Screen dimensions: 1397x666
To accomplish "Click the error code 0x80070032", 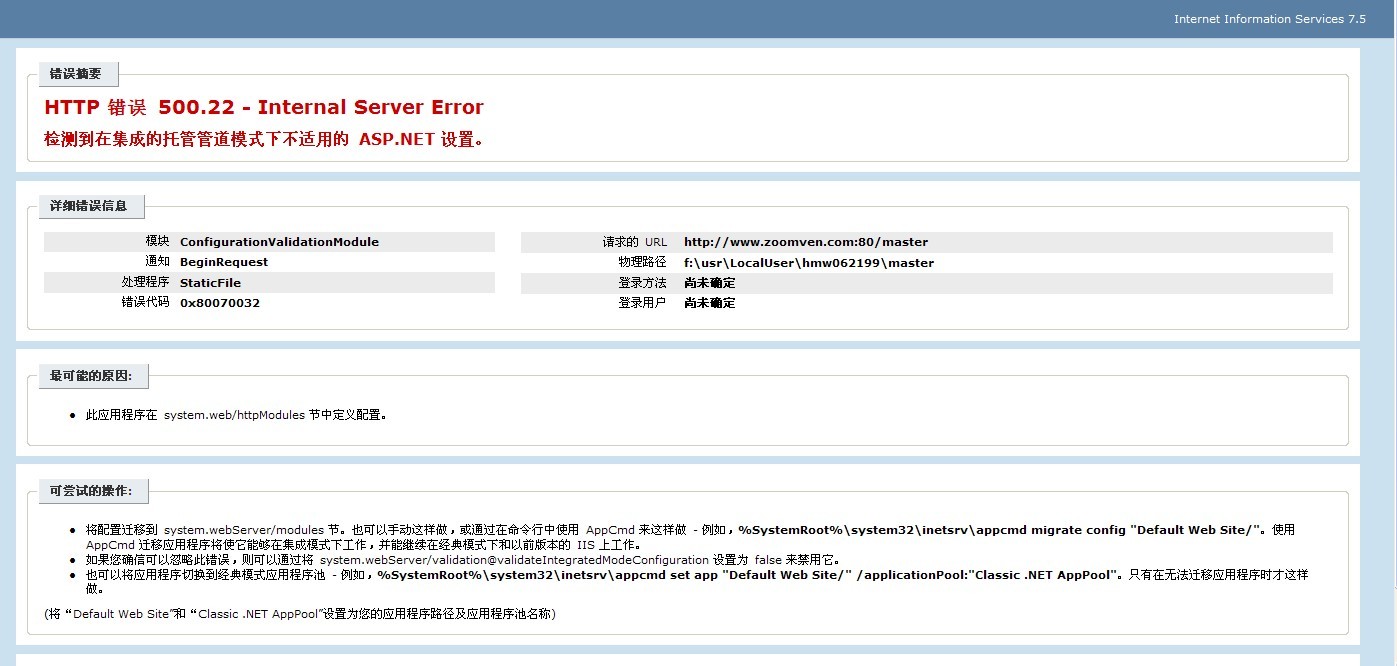I will 220,303.
